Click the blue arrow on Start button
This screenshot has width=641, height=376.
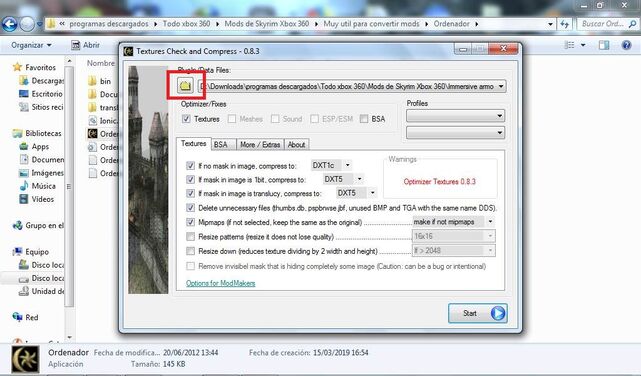tap(498, 313)
